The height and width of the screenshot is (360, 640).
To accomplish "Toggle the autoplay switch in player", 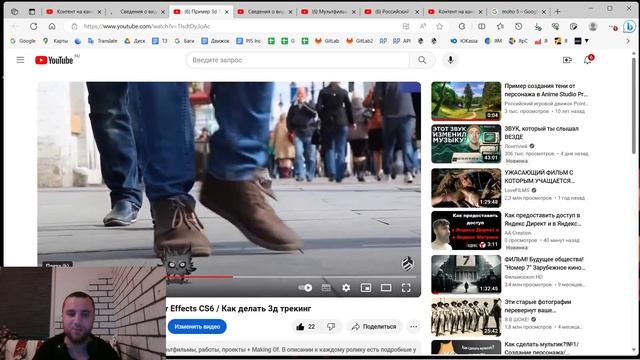I will [x=305, y=288].
